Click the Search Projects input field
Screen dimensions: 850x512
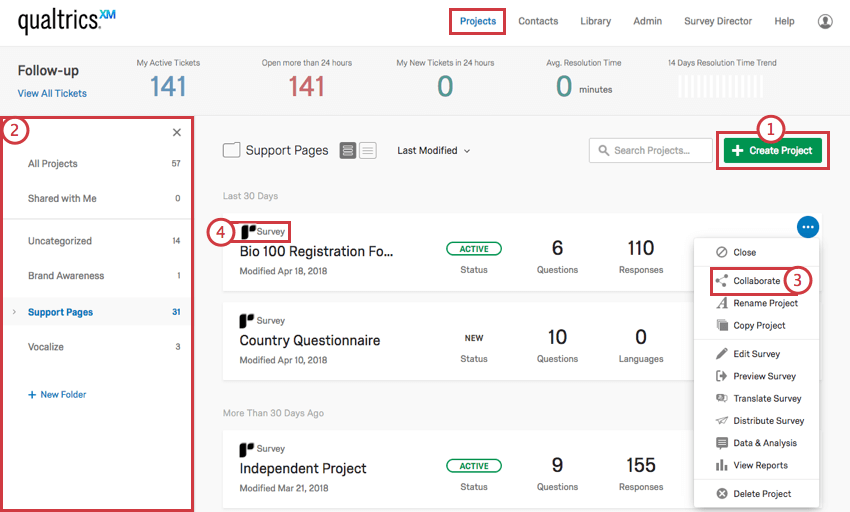[651, 150]
